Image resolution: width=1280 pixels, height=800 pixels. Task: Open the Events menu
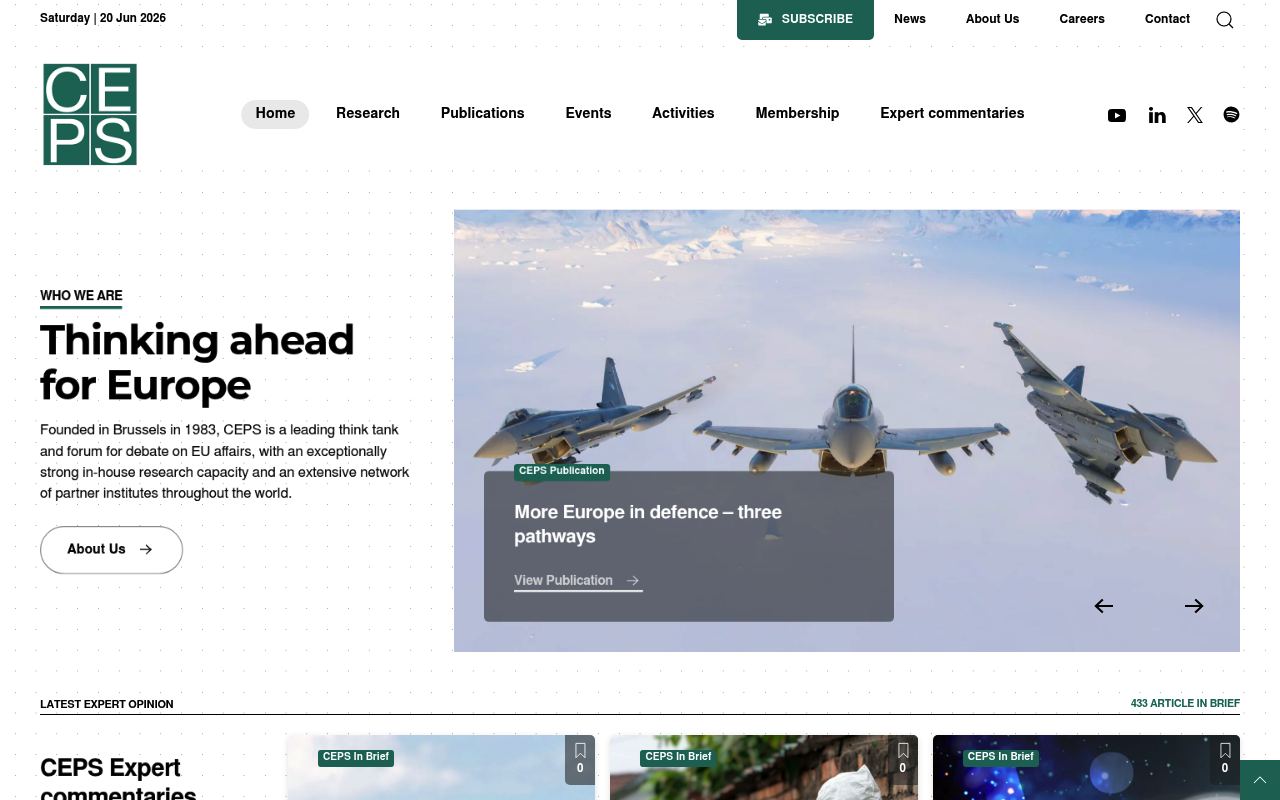588,114
